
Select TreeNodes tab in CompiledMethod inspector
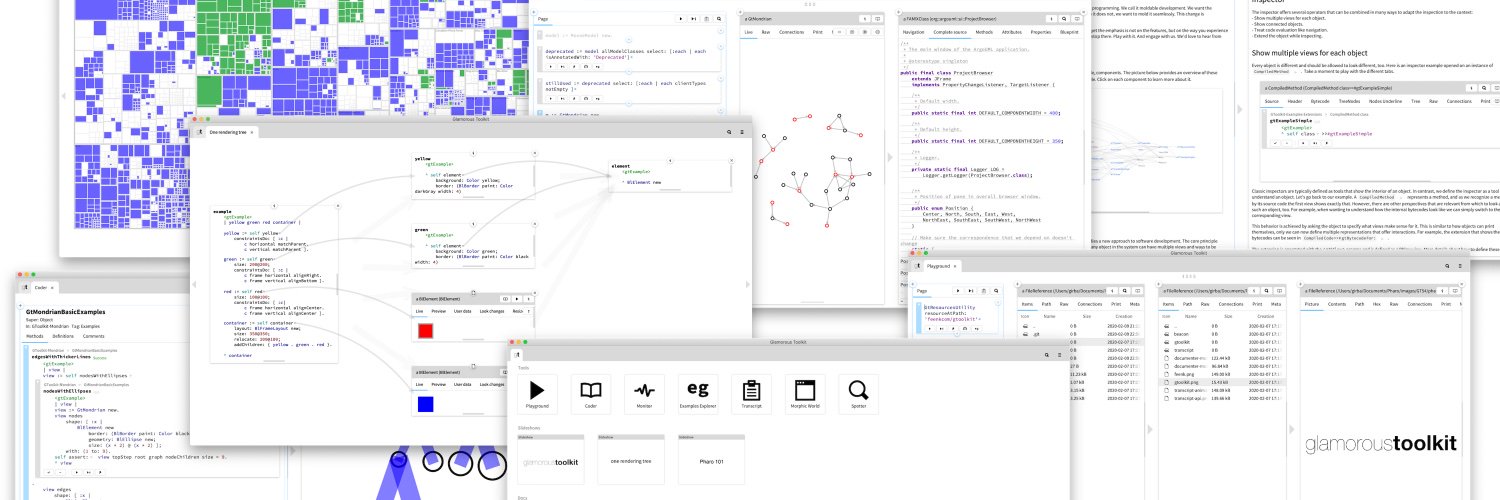[1348, 101]
